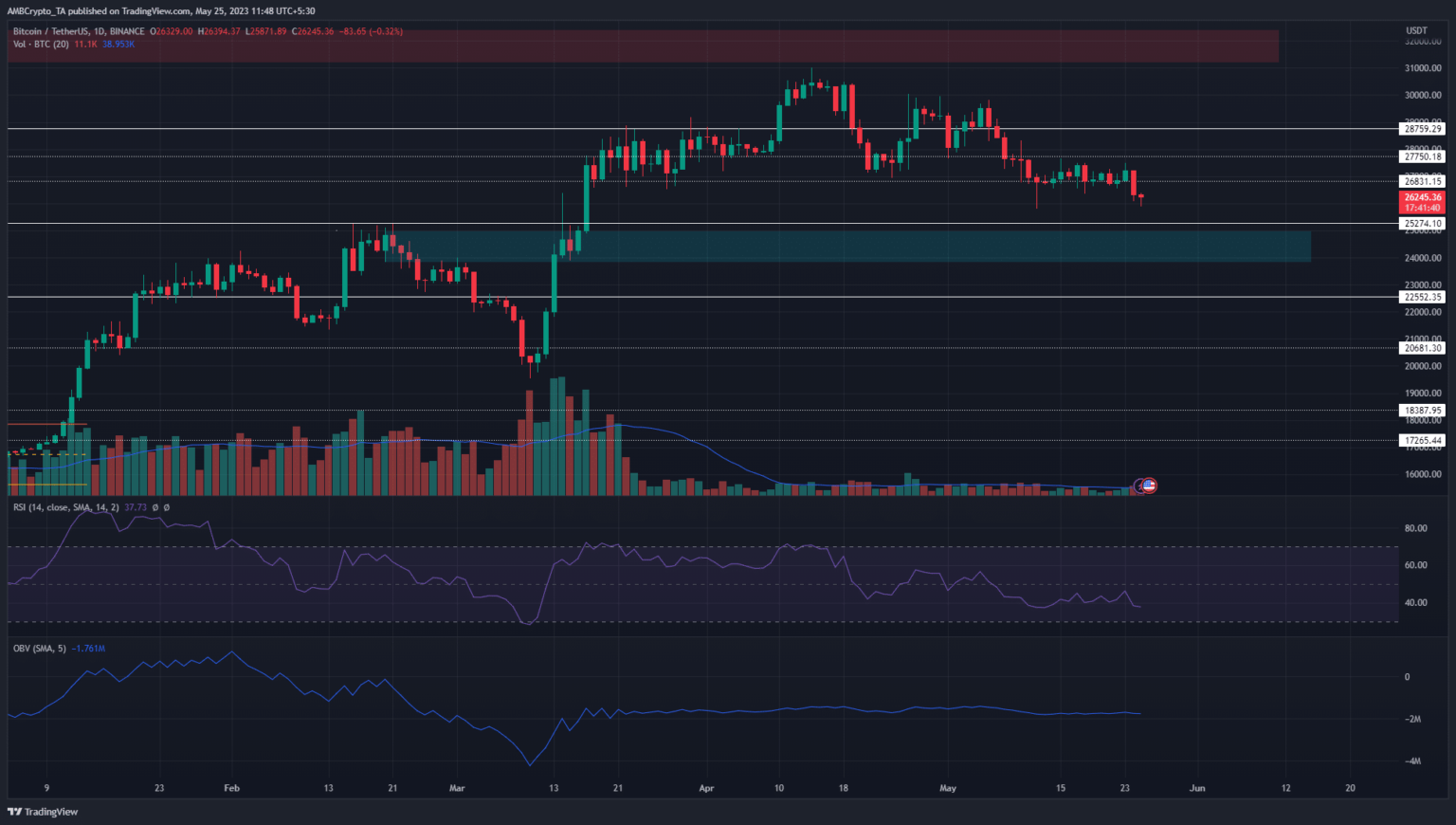This screenshot has width=1456, height=825.
Task: Click the 27750.18 dotted level price tag
Action: [1422, 156]
